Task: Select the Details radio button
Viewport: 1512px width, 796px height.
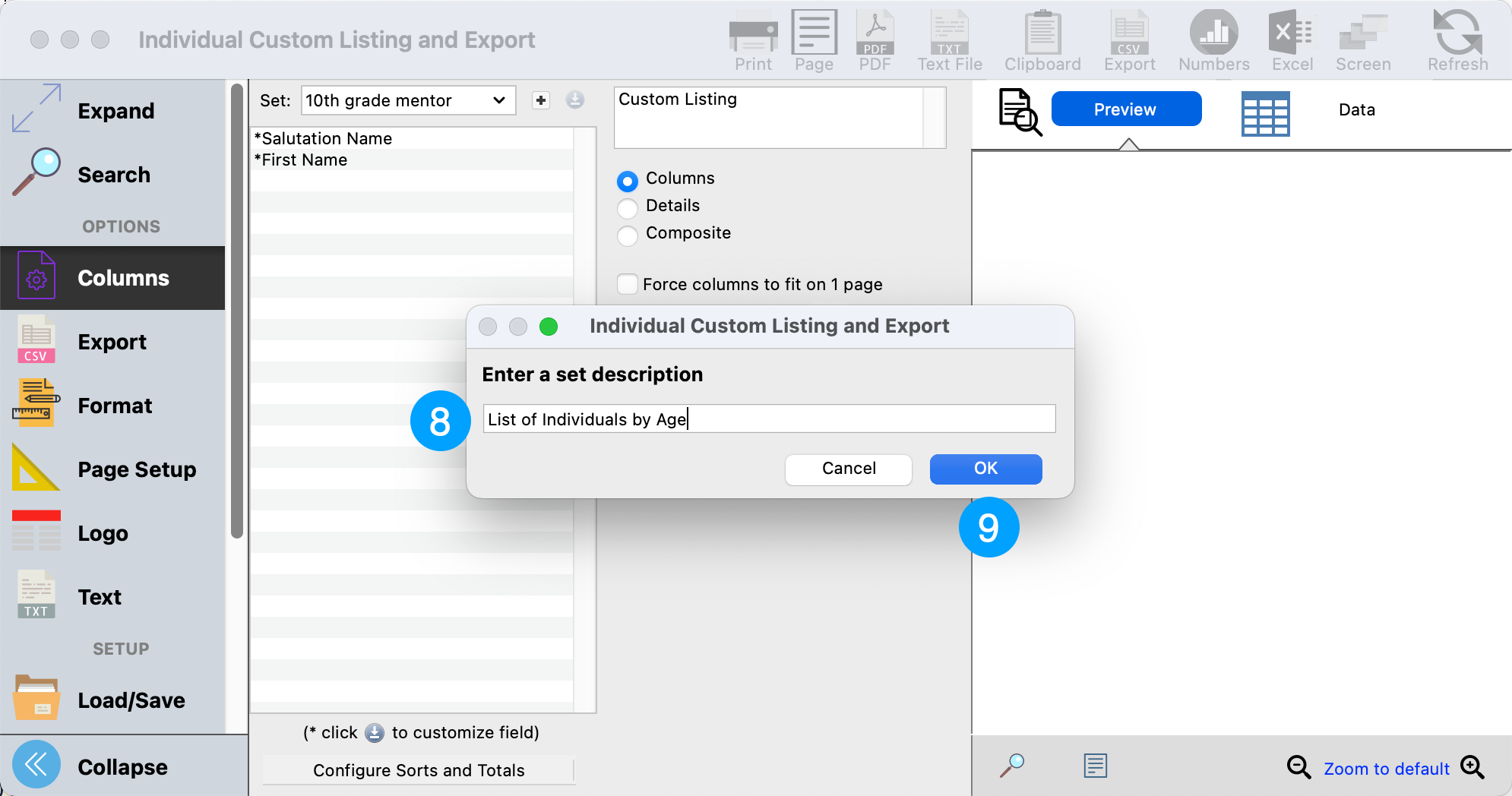Action: point(628,208)
